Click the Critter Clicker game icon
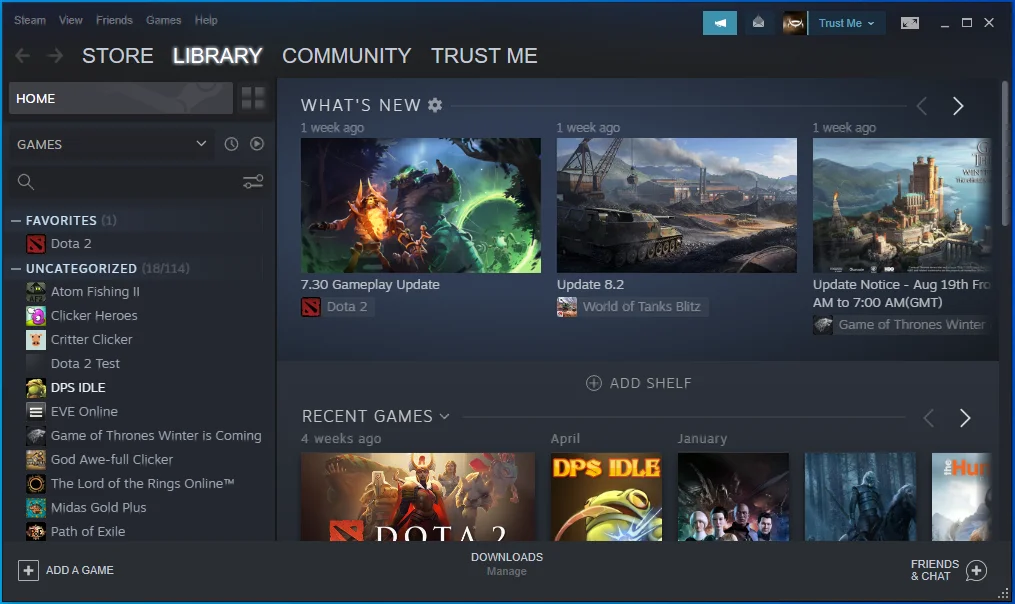Image resolution: width=1015 pixels, height=604 pixels. (36, 339)
